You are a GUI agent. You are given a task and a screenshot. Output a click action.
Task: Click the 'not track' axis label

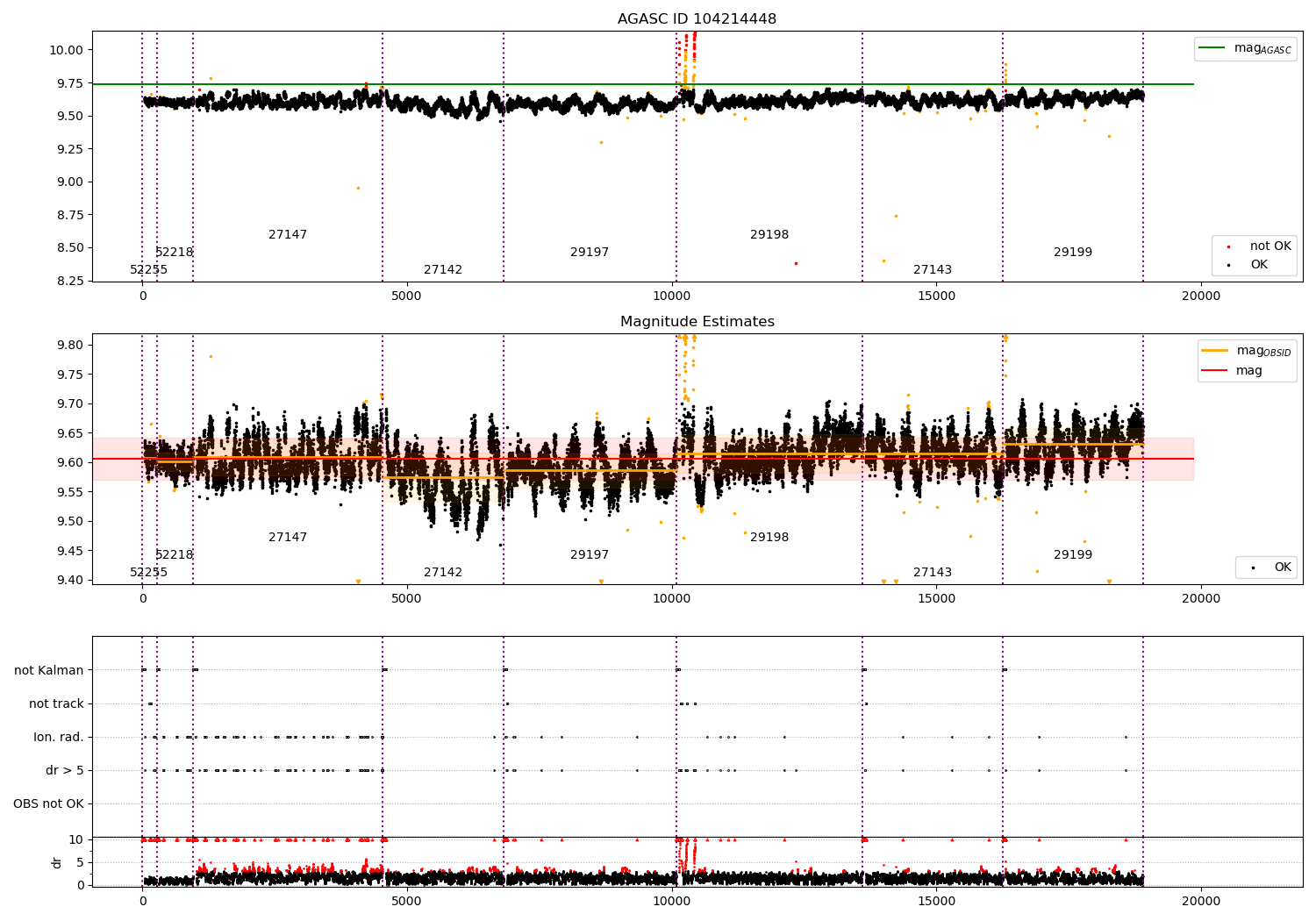56,703
